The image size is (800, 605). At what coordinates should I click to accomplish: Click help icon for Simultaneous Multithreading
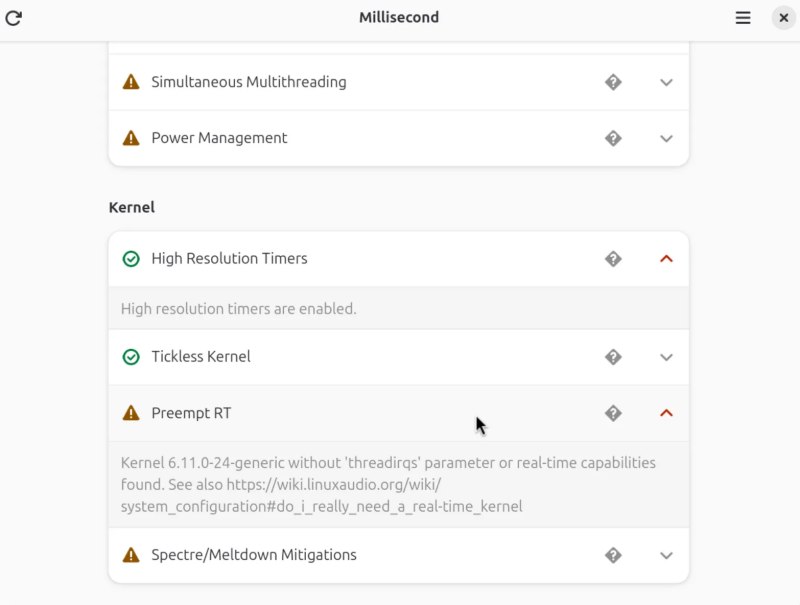click(x=613, y=82)
